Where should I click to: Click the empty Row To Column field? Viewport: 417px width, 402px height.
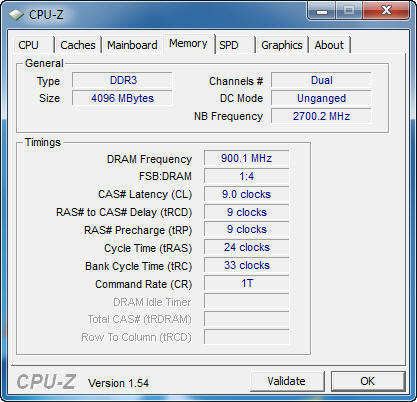pos(247,337)
